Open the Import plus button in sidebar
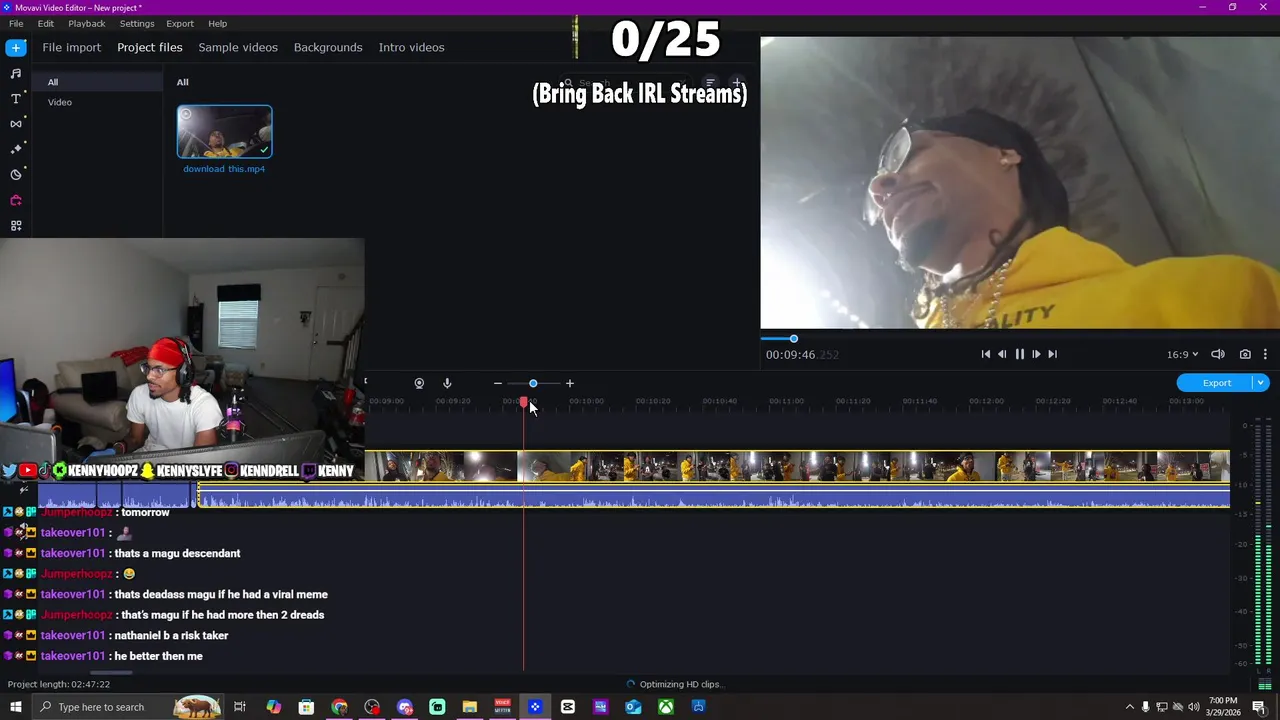The height and width of the screenshot is (720, 1280). point(16,47)
